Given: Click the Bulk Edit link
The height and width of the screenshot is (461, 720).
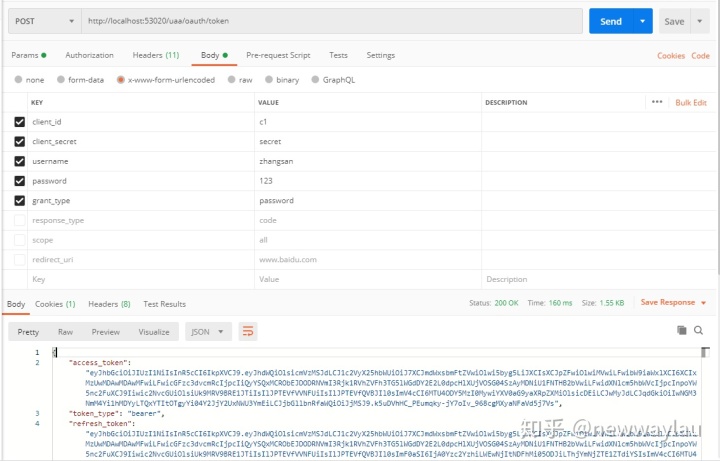Looking at the screenshot, I should click(691, 102).
